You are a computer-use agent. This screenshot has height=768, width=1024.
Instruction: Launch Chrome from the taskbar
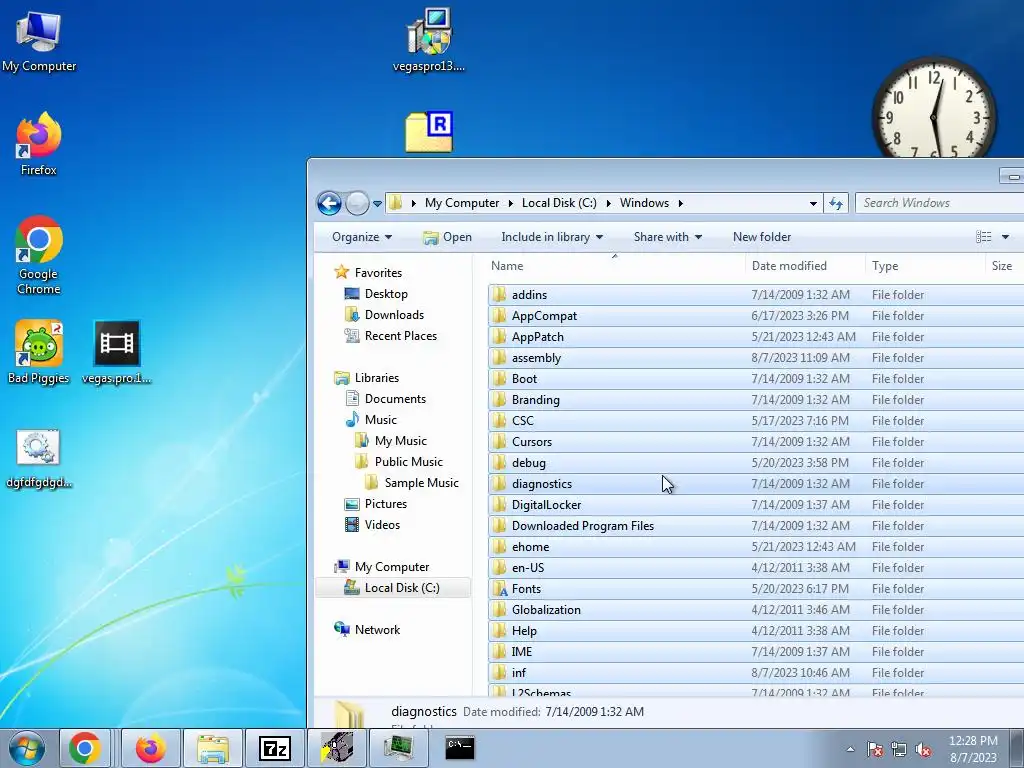85,748
